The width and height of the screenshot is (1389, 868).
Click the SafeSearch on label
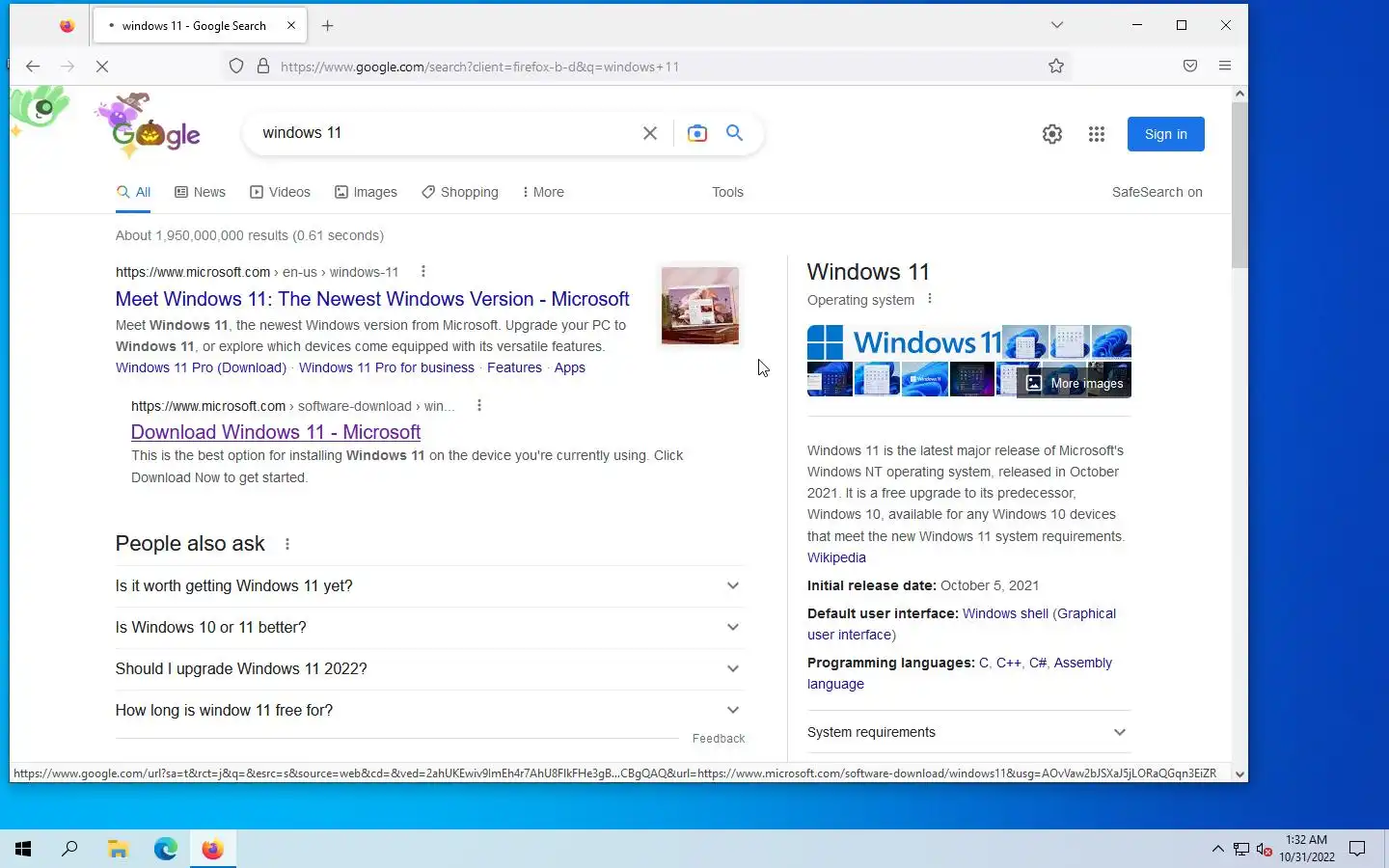coord(1157,192)
